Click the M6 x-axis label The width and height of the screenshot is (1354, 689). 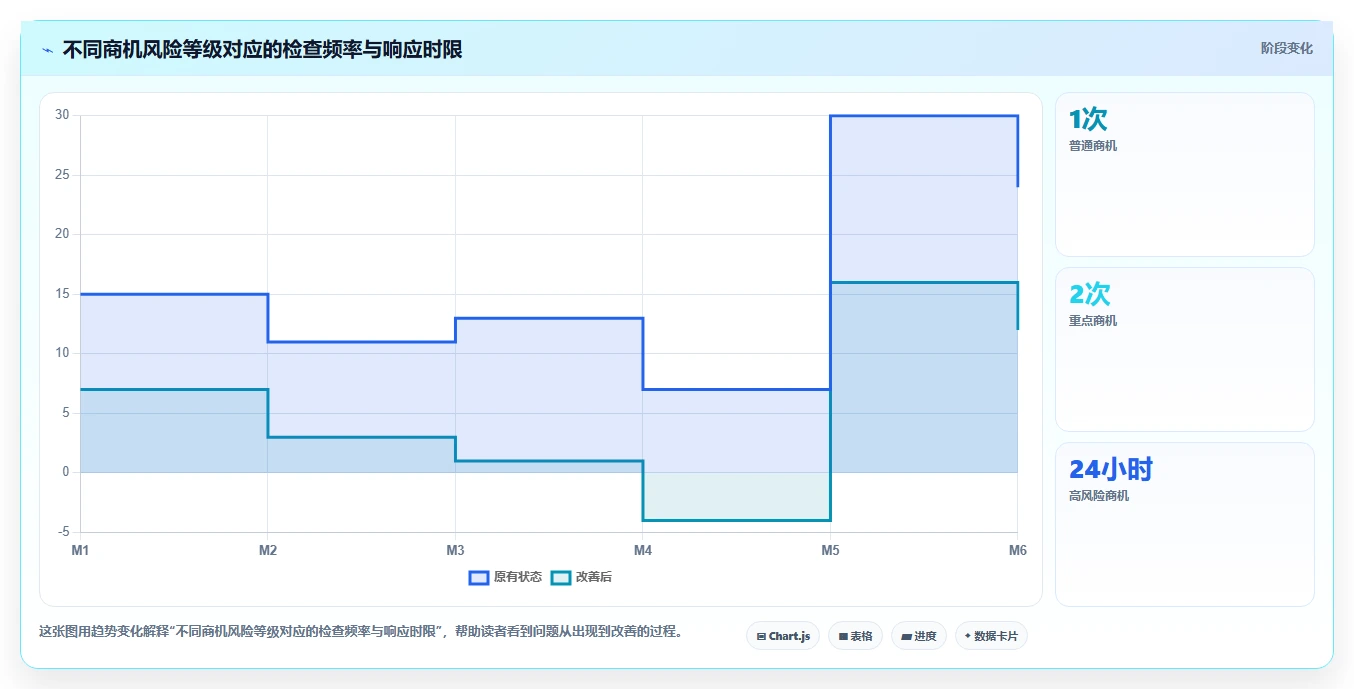(x=1017, y=550)
